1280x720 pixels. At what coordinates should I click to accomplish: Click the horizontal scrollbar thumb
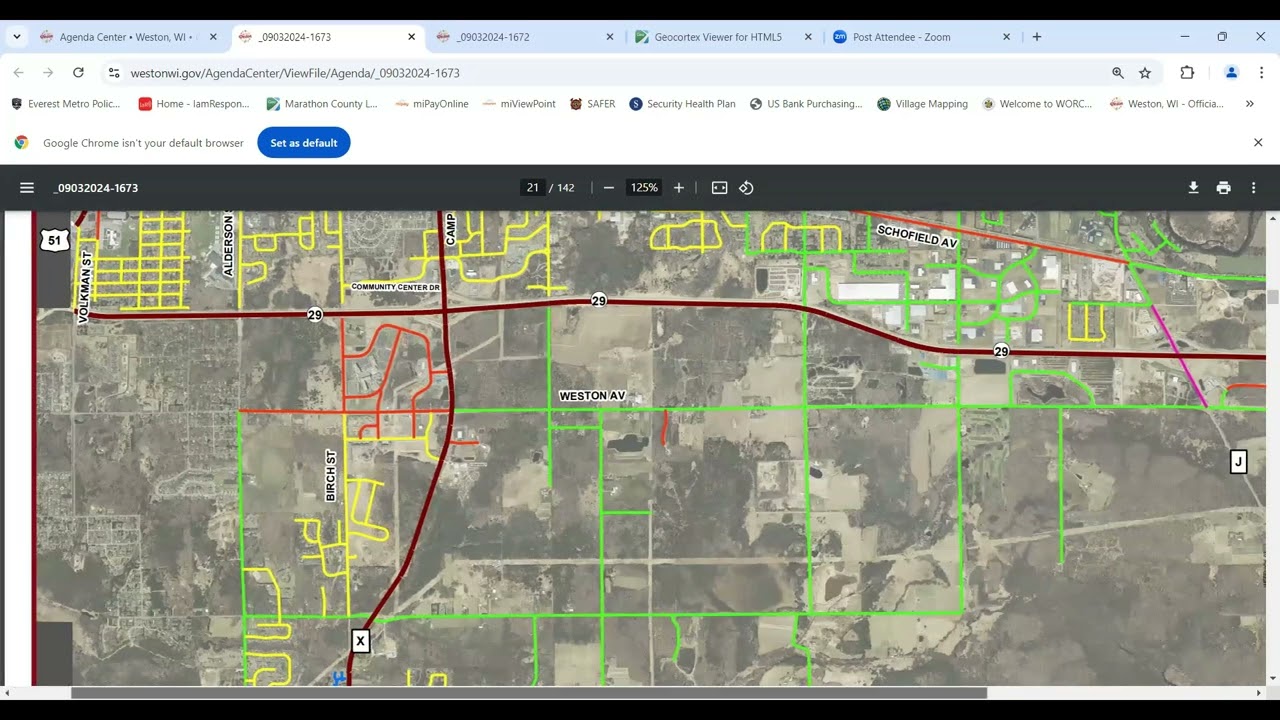[x=529, y=693]
